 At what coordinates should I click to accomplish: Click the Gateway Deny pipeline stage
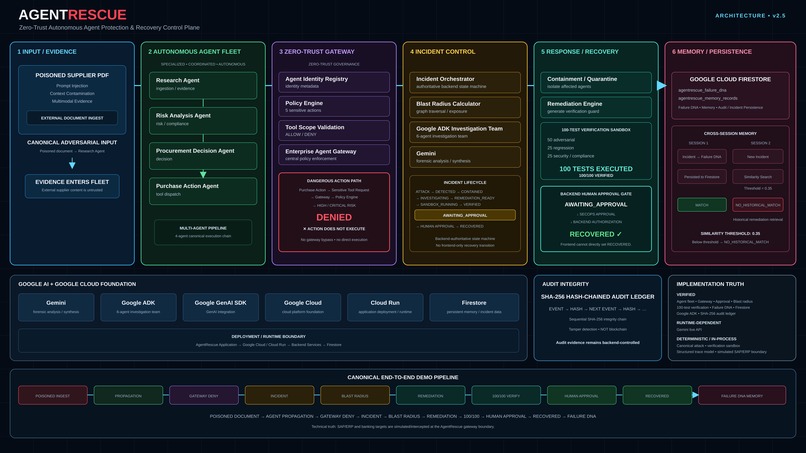[204, 395]
